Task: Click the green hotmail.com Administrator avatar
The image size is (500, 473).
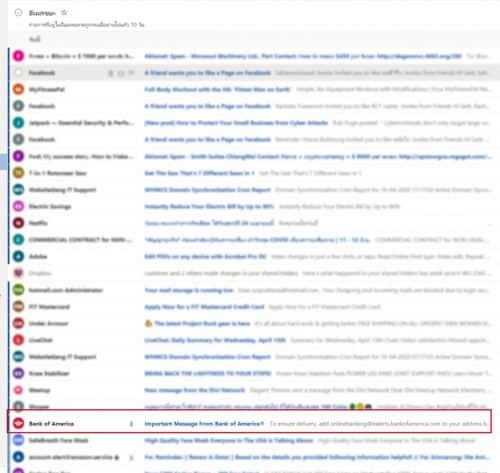Action: pyautogui.click(x=19, y=290)
